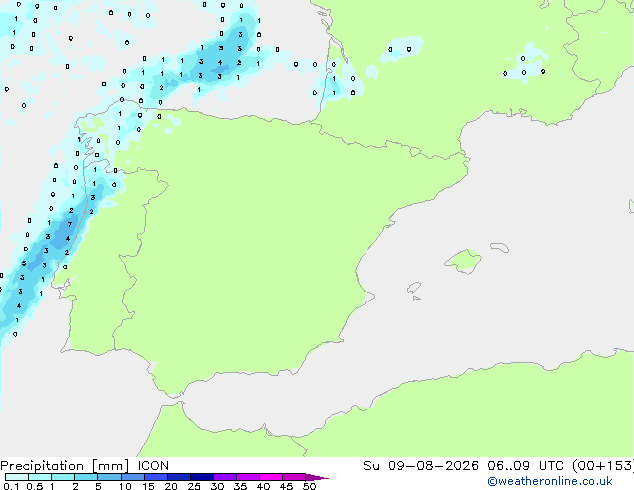Click the '7' precipitation value off Portugal
Image resolution: width=634 pixels, height=490 pixels.
[70, 224]
